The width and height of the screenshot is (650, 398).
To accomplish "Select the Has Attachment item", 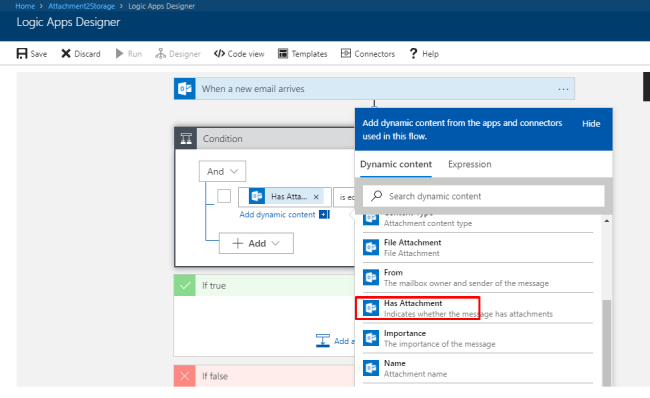I will tap(478, 308).
